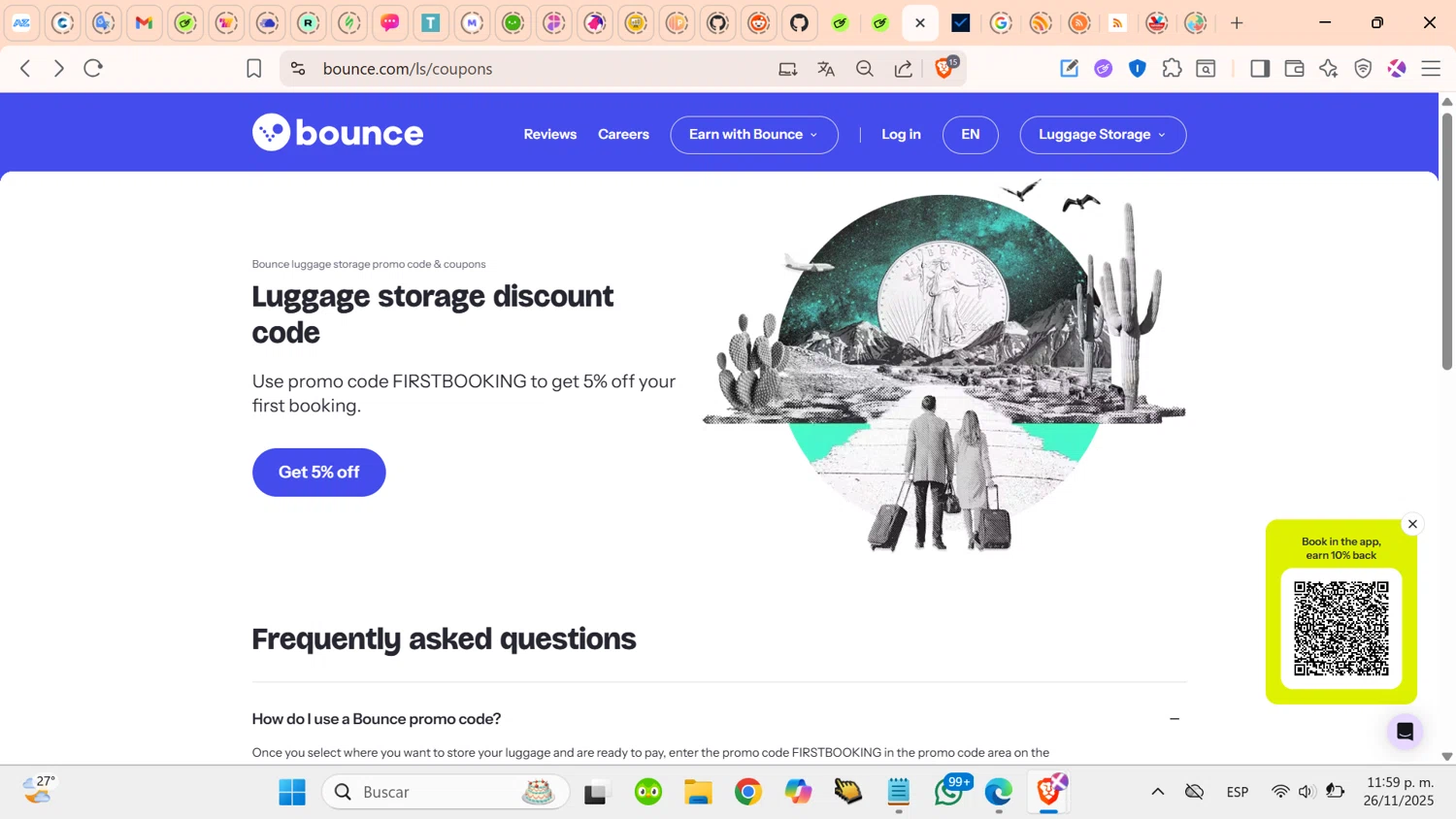Viewport: 1456px width, 819px height.
Task: Open Google Chrome from the taskbar
Action: 748,792
